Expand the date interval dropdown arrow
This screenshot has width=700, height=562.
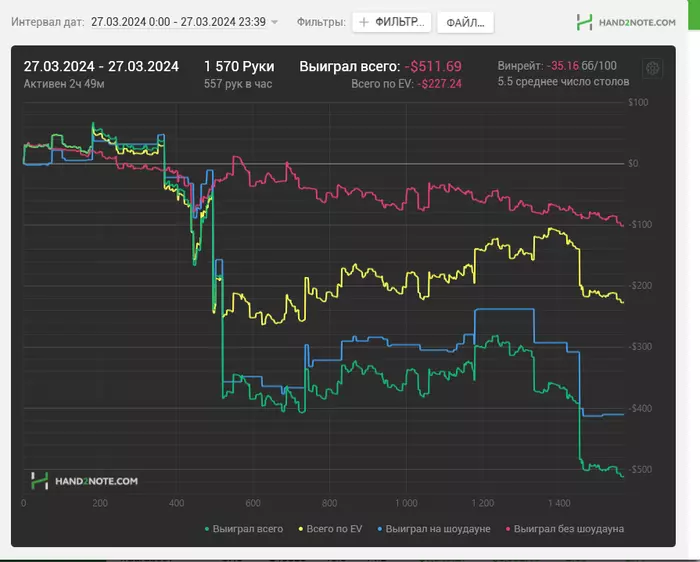(275, 22)
